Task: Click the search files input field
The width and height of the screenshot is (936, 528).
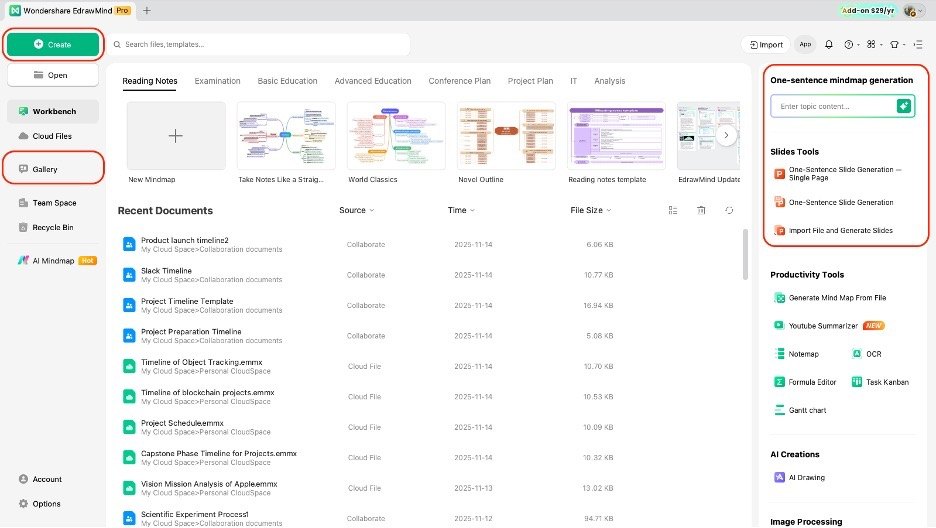Action: [259, 44]
